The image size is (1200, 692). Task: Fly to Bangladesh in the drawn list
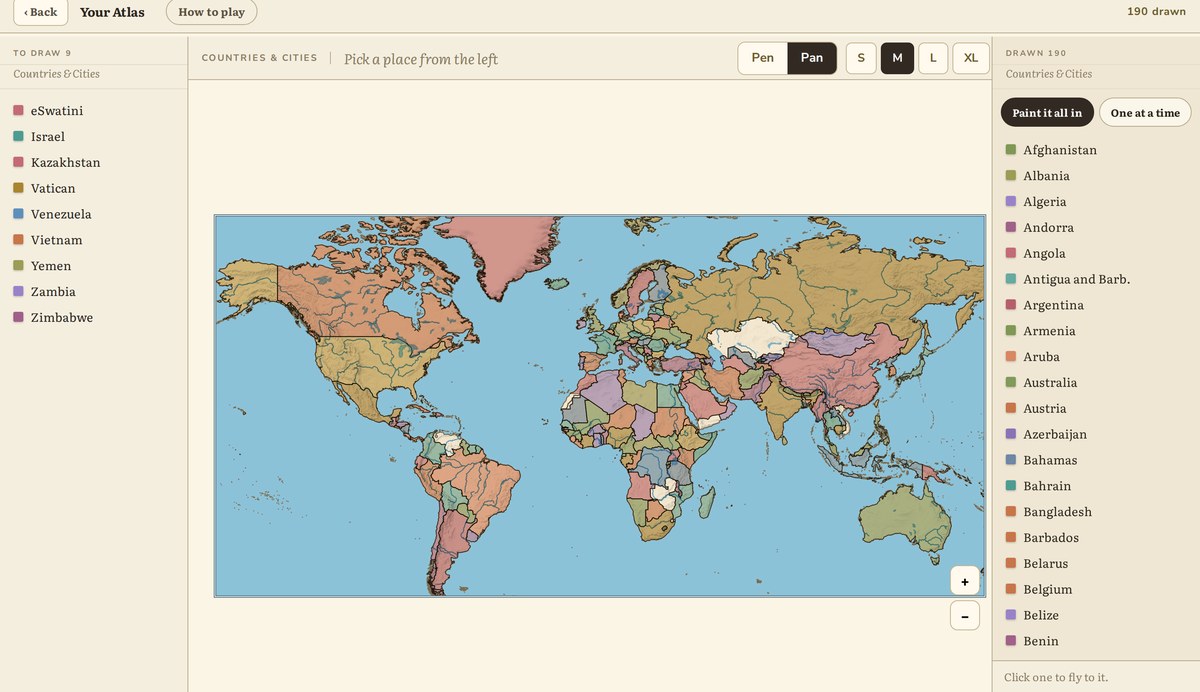coord(1096,512)
